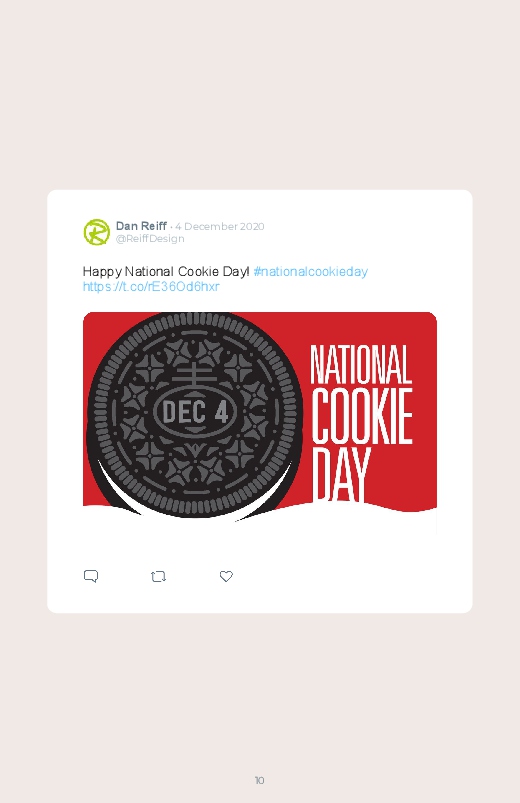Screen dimensions: 520x803
Task: Click the retweet arrows icon
Action: (159, 577)
